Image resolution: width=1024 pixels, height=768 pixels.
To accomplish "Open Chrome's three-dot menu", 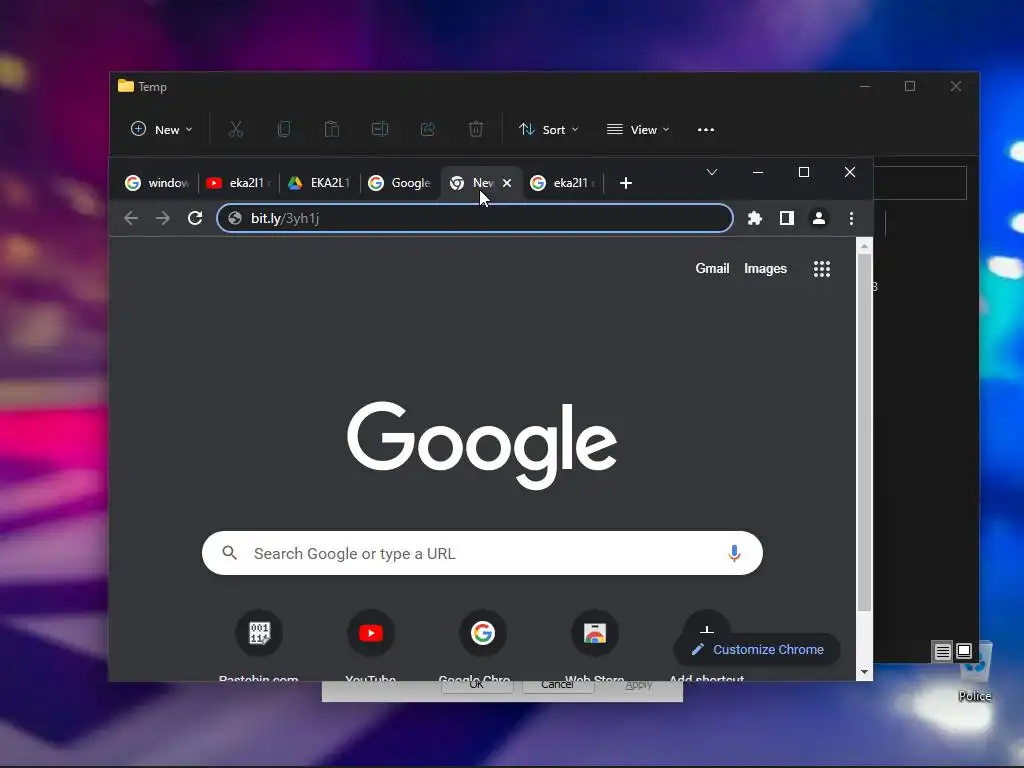I will pyautogui.click(x=851, y=218).
